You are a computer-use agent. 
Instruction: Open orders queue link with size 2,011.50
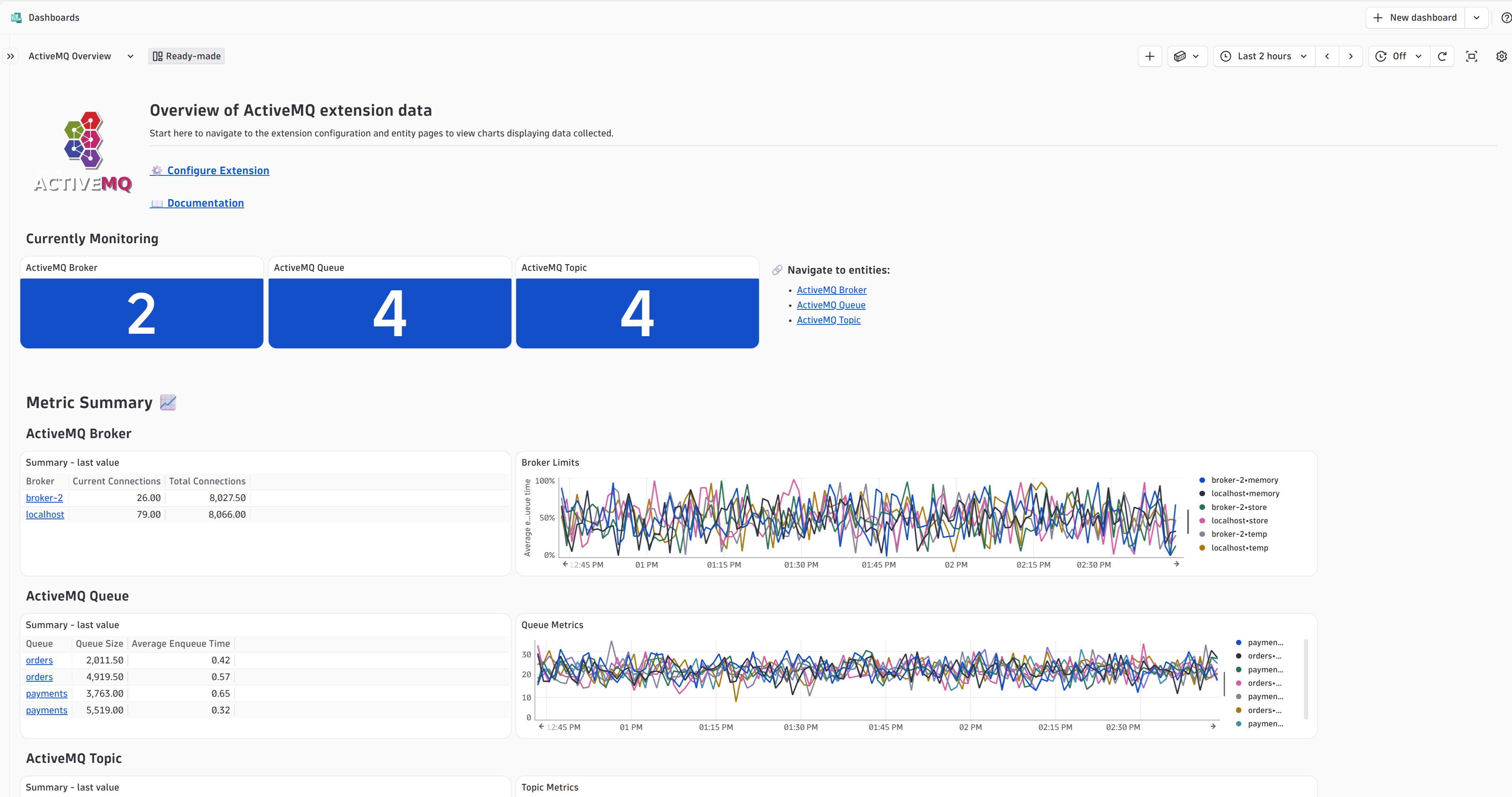tap(39, 661)
